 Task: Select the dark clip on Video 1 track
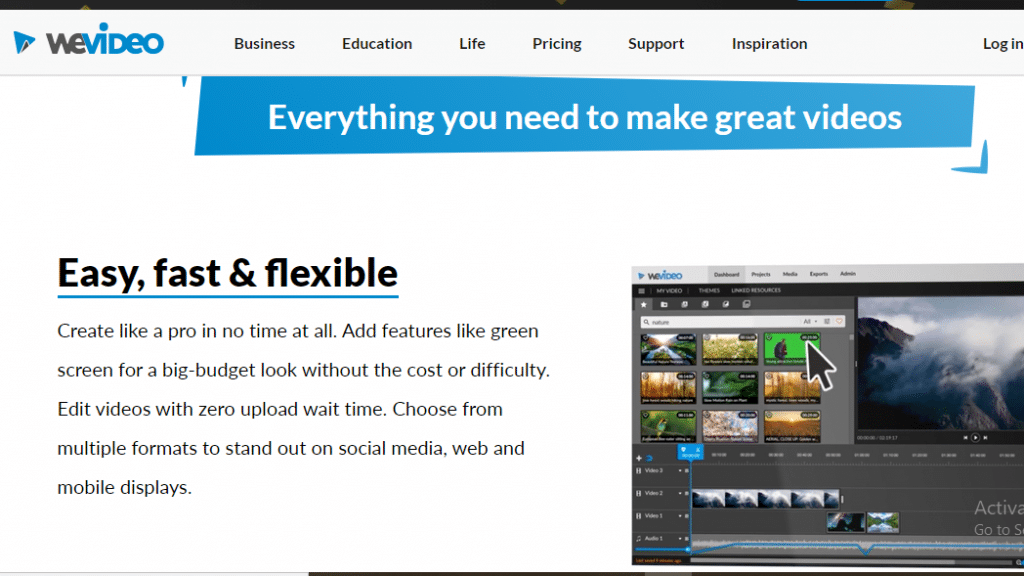tap(846, 522)
